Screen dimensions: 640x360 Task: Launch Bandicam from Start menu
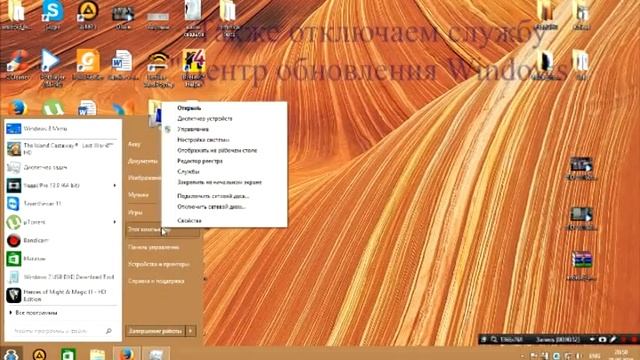(62, 240)
